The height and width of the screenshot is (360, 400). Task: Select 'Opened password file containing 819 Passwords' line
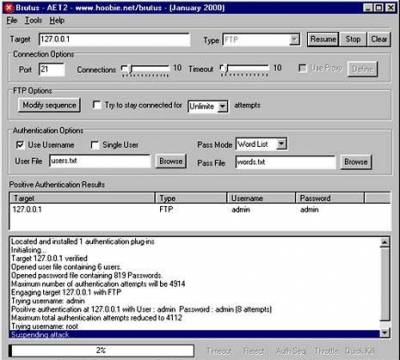click(195, 276)
